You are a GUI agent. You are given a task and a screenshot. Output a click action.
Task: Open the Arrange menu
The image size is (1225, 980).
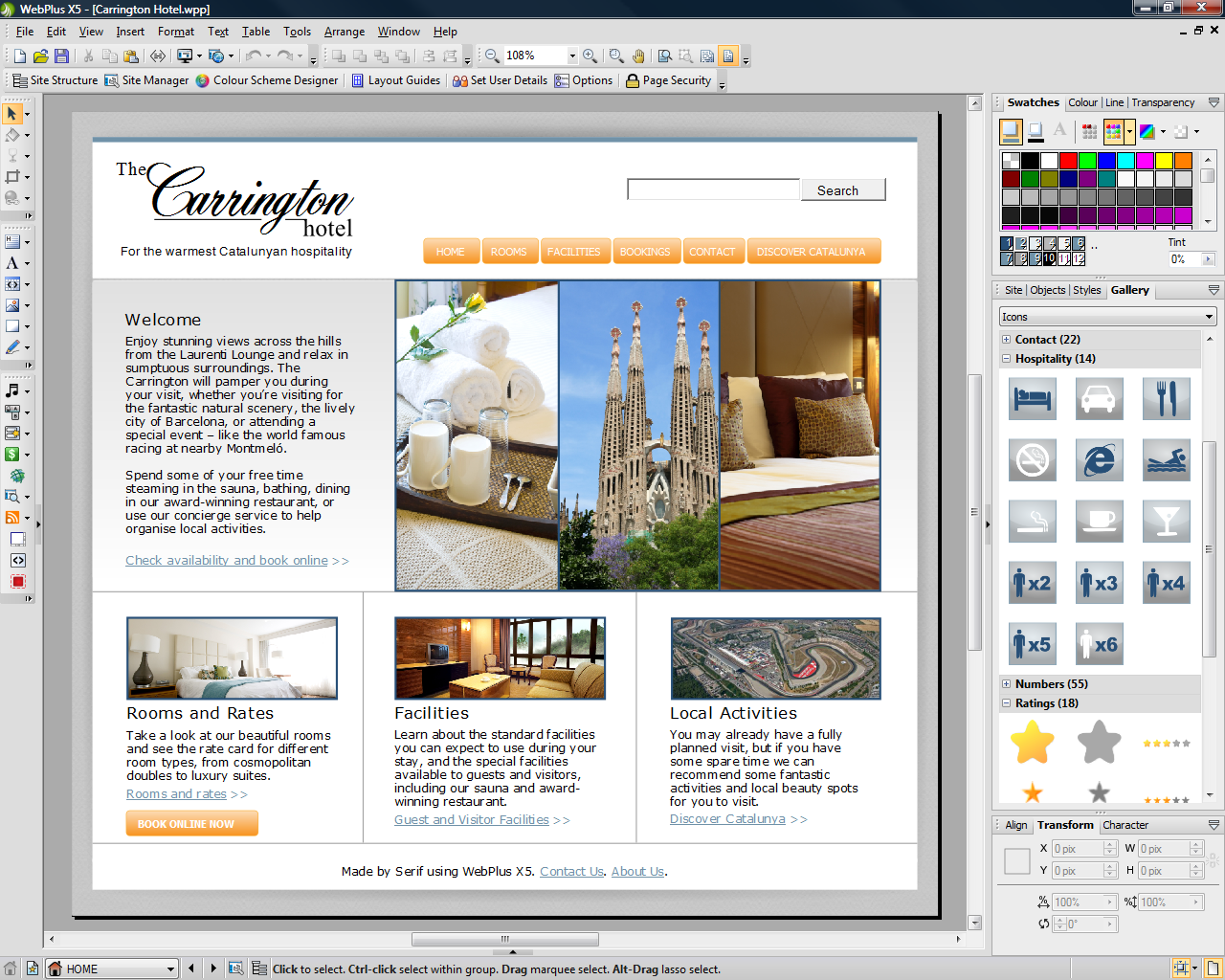tap(344, 32)
